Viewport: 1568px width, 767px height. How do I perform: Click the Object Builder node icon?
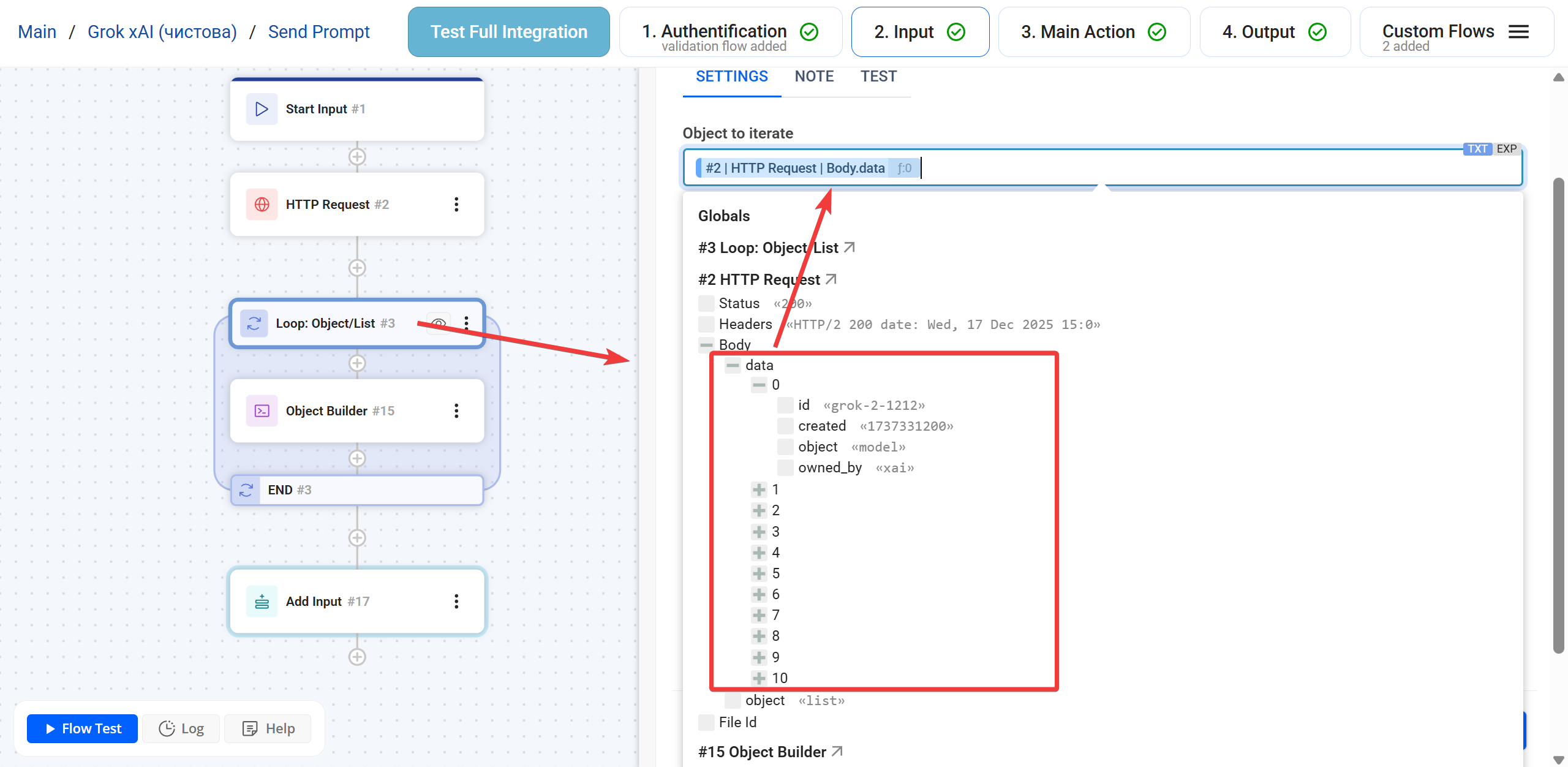click(262, 410)
